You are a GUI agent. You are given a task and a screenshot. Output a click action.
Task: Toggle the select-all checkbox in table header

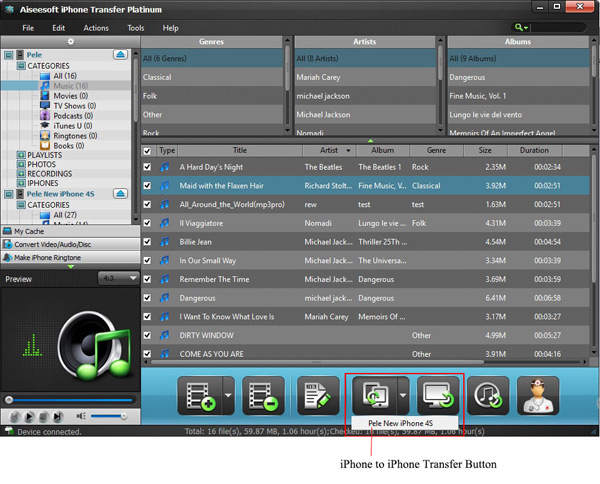coord(147,151)
